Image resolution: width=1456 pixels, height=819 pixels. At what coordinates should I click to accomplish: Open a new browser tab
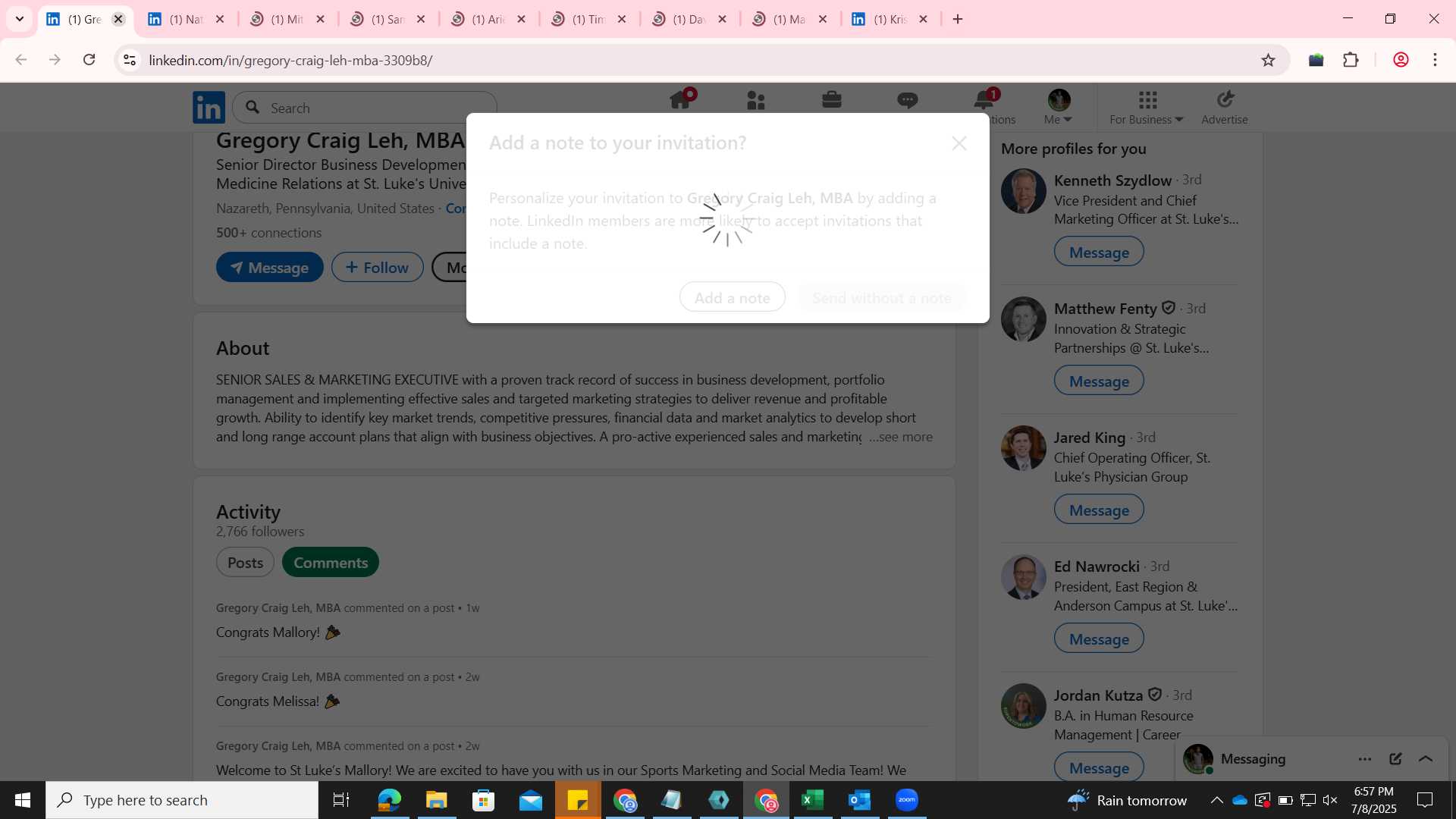click(x=958, y=19)
